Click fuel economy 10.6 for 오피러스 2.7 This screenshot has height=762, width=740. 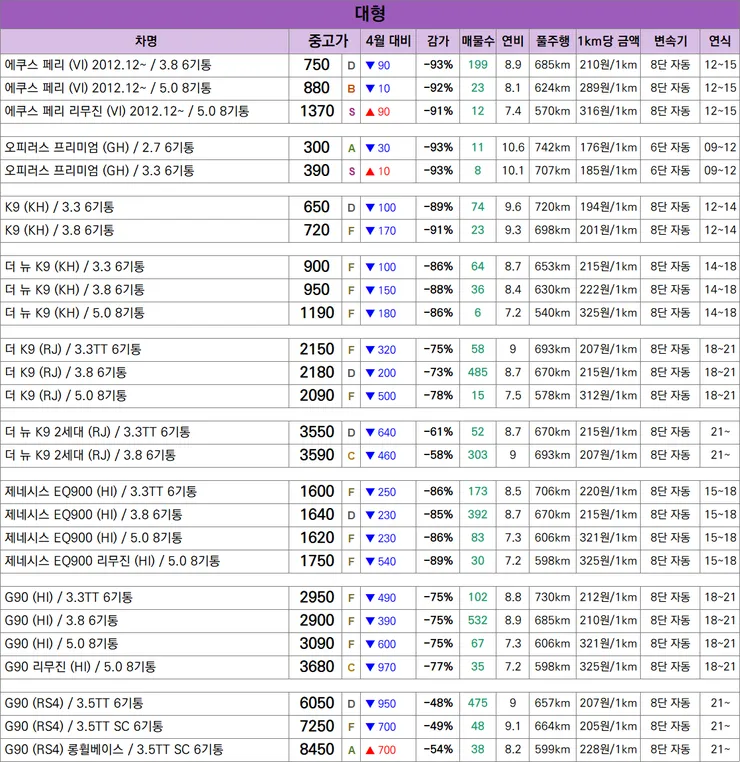pyautogui.click(x=513, y=147)
